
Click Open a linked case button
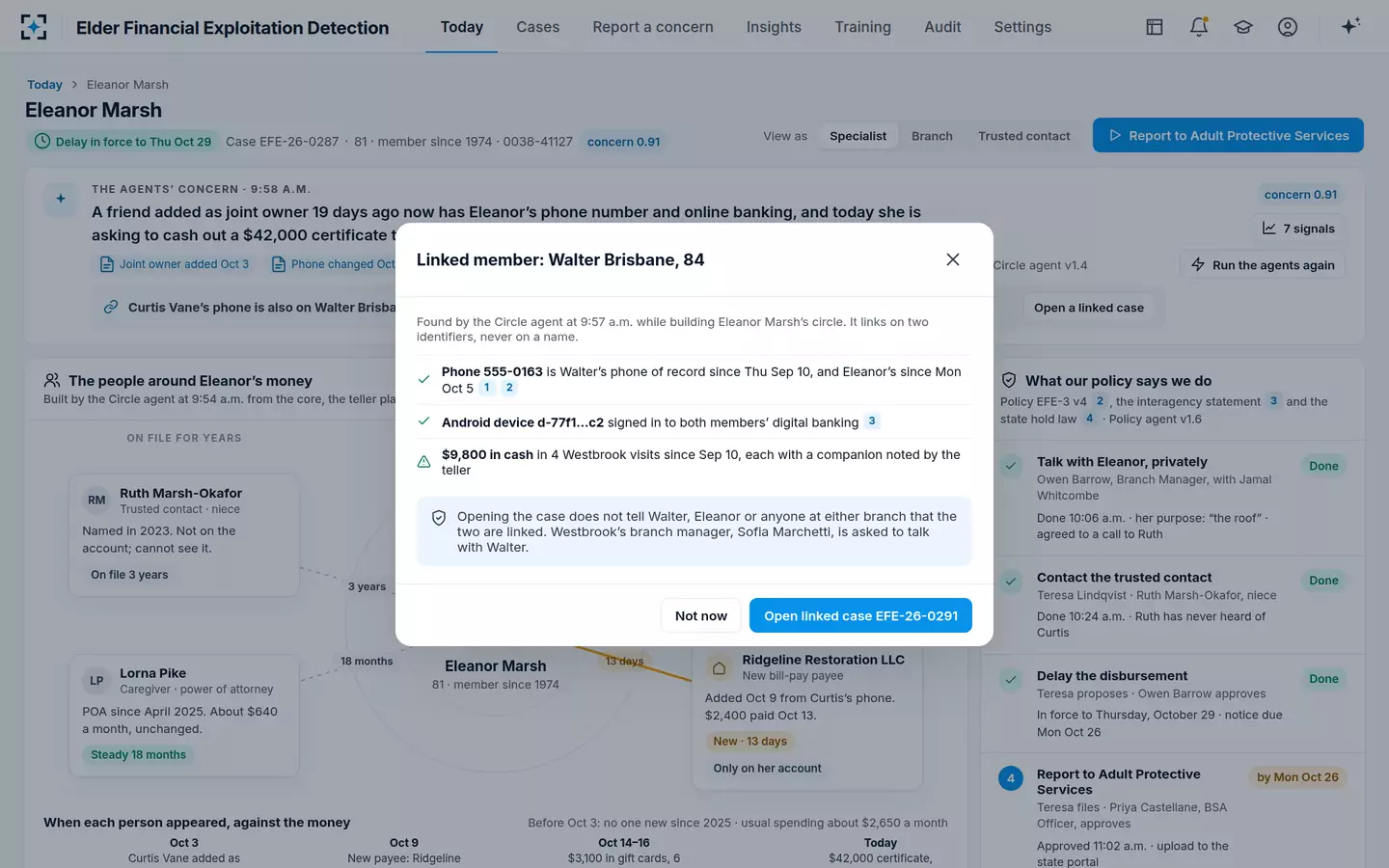(1089, 308)
